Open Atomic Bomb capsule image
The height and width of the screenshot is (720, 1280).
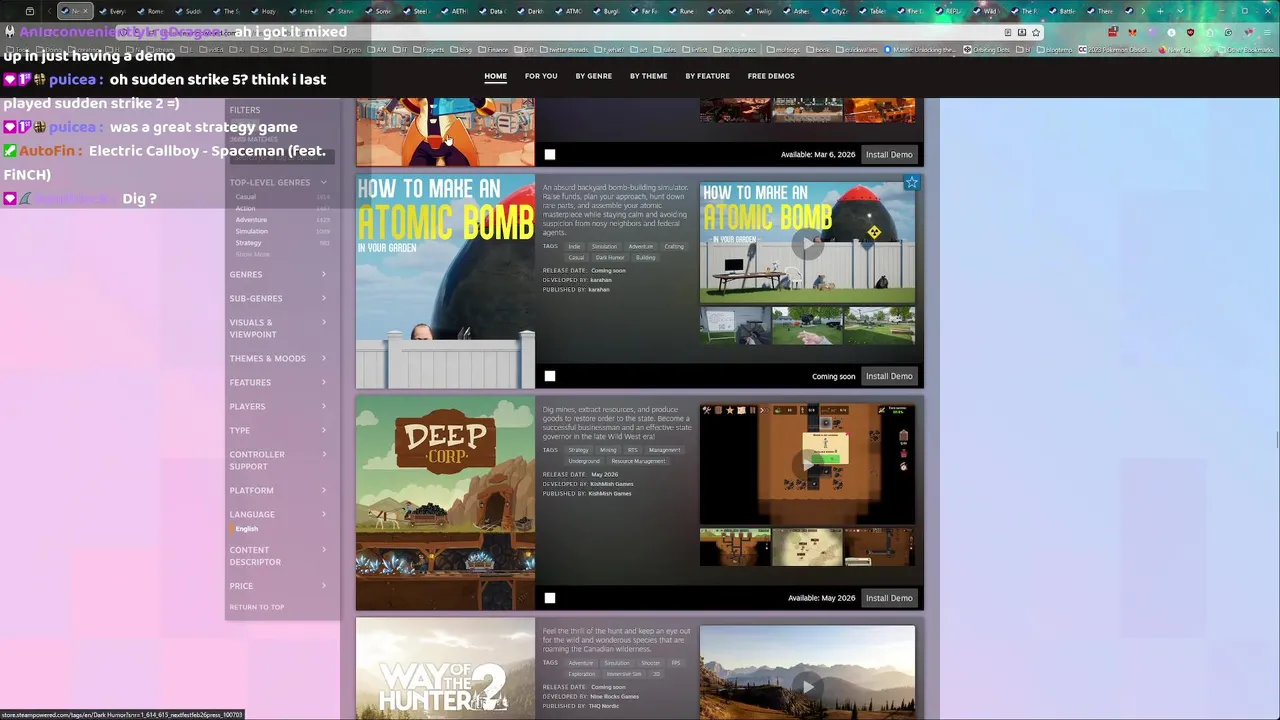(445, 281)
